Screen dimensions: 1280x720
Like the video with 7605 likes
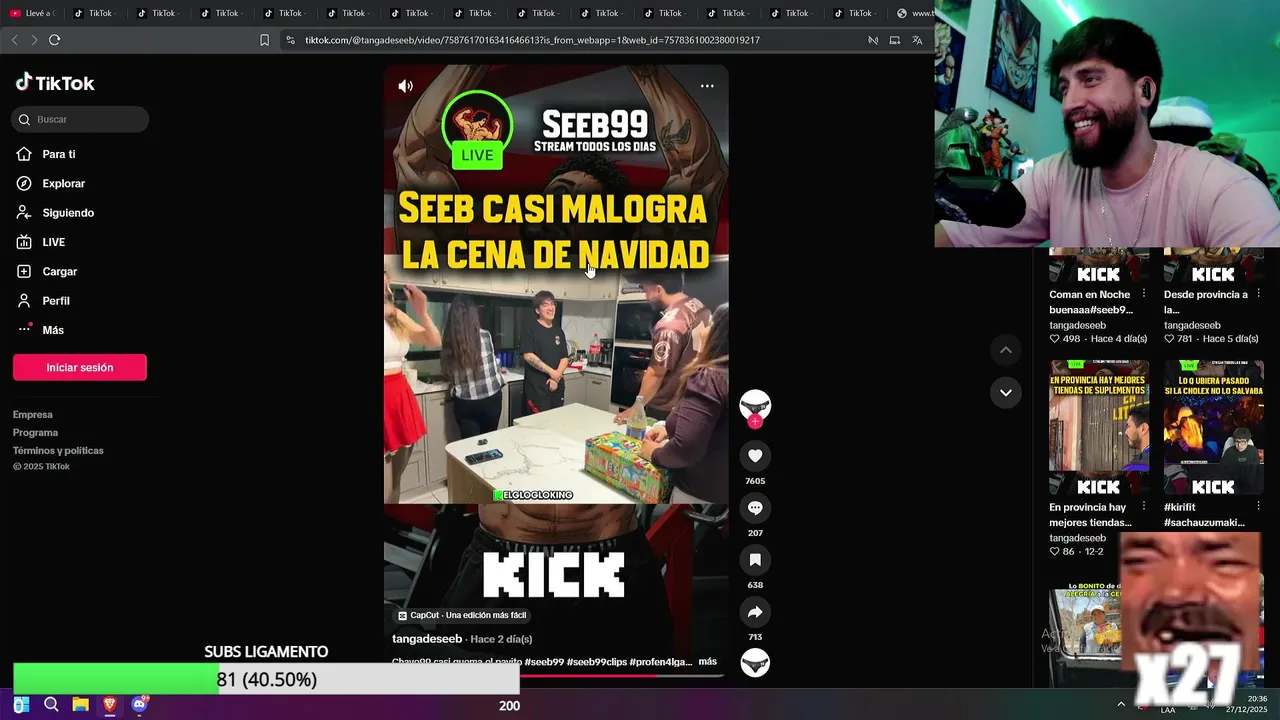coord(755,456)
